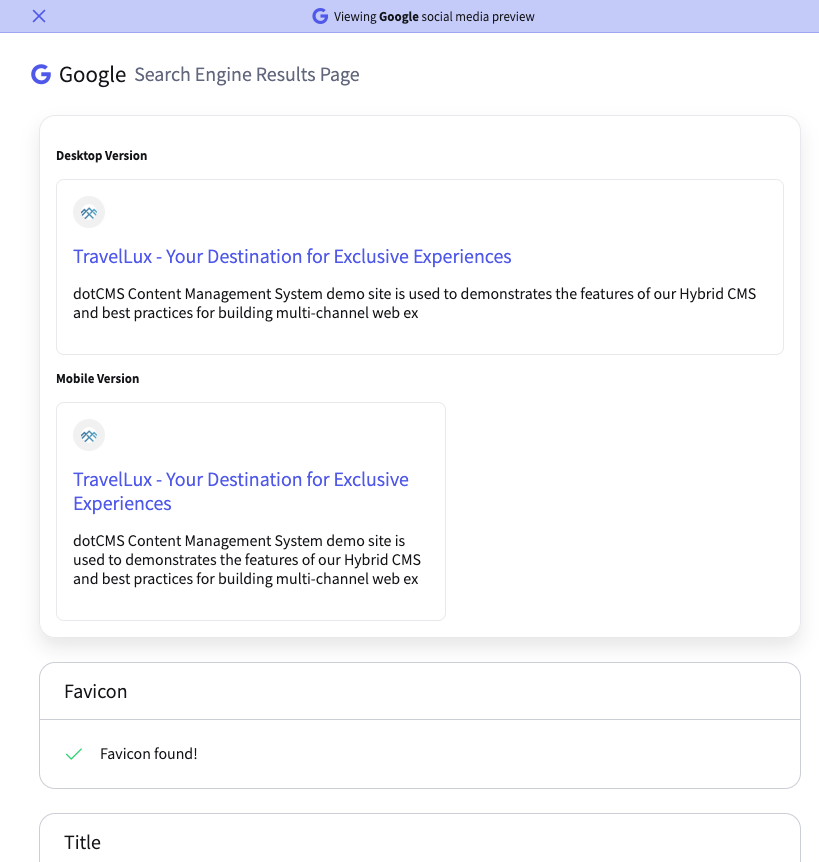
Task: Click the Google G icon beside page heading
Action: (41, 74)
